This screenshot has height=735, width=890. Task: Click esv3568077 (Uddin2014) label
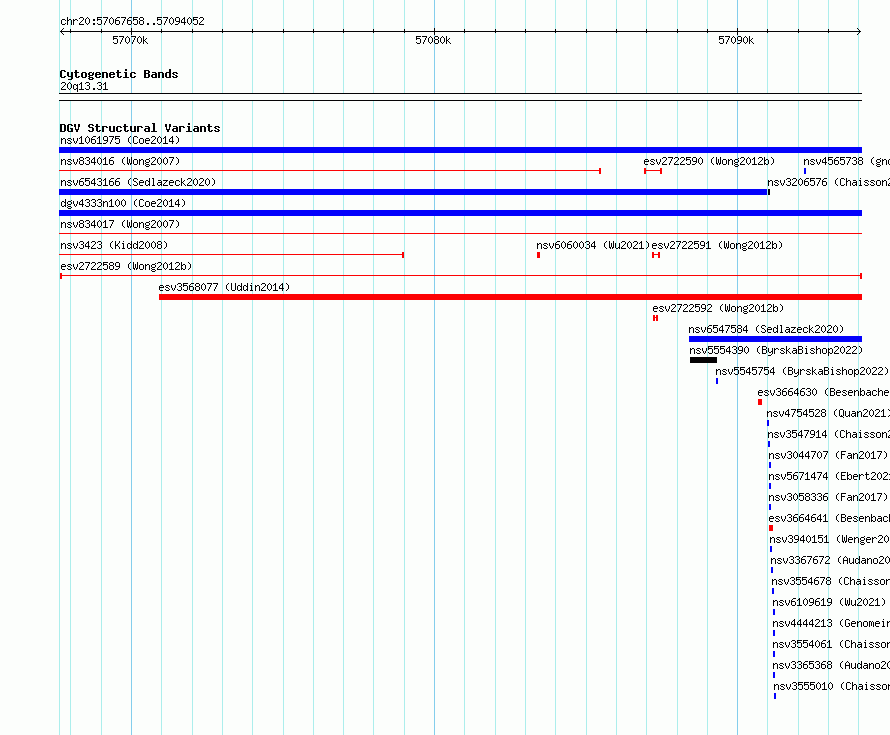coord(224,287)
